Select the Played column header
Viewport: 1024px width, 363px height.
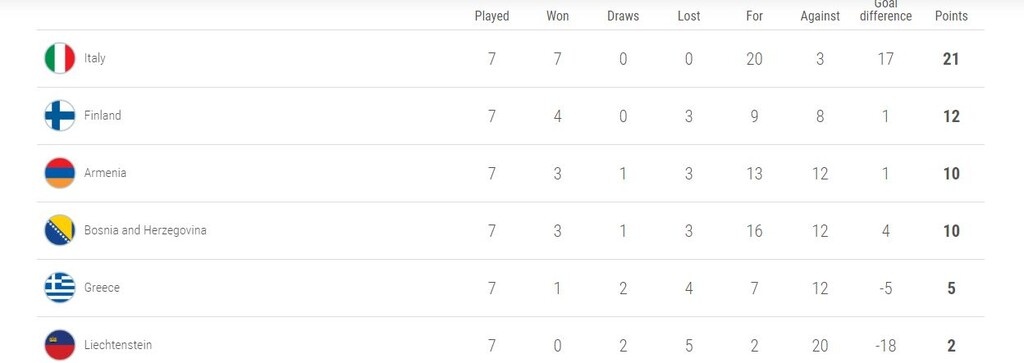tap(492, 16)
